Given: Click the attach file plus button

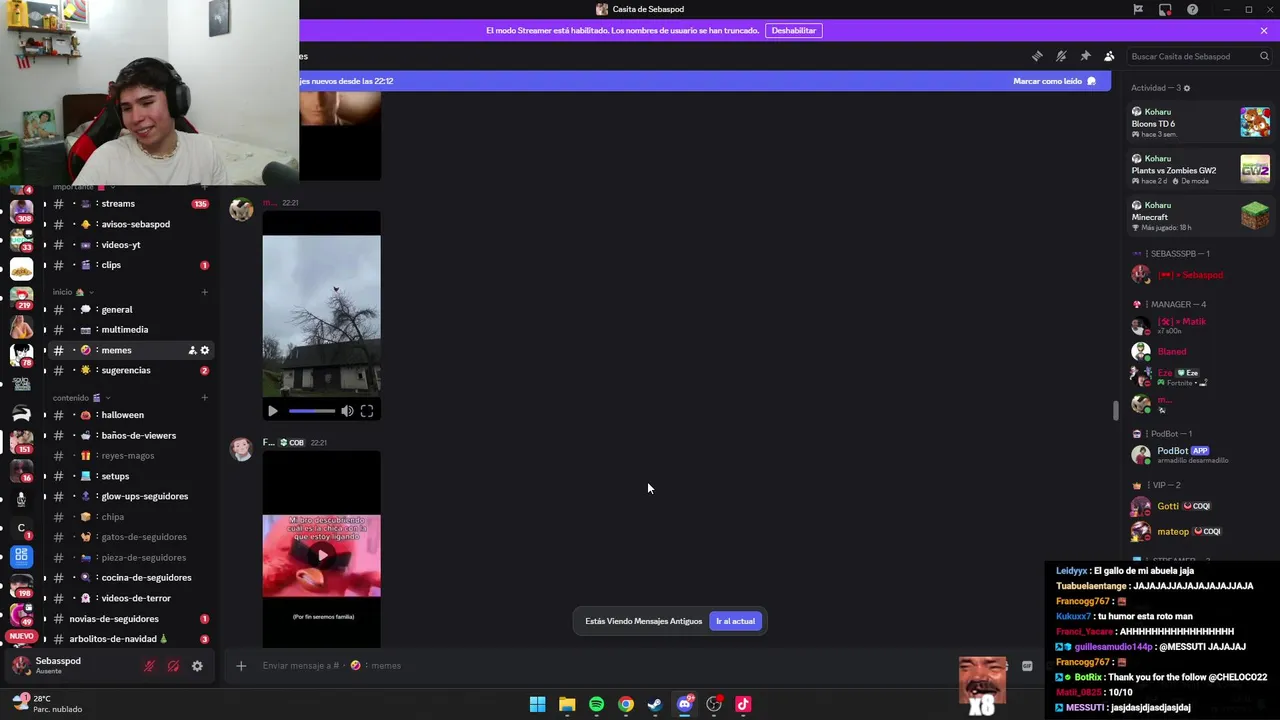Looking at the screenshot, I should (x=241, y=666).
